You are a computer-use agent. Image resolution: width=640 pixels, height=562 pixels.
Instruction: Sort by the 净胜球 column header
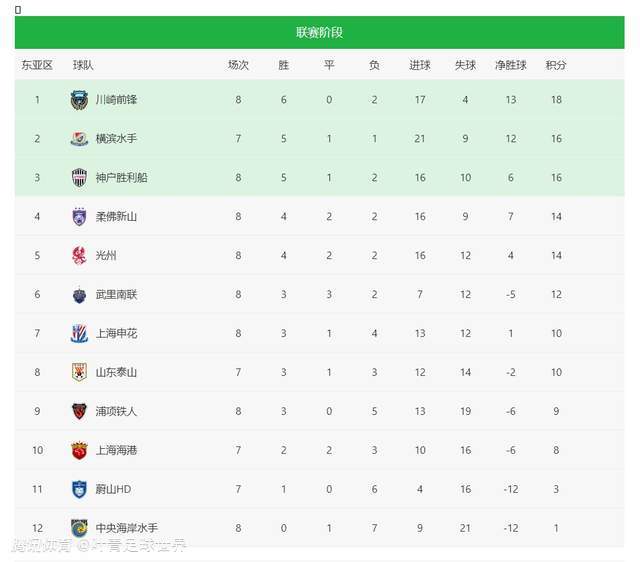click(510, 65)
